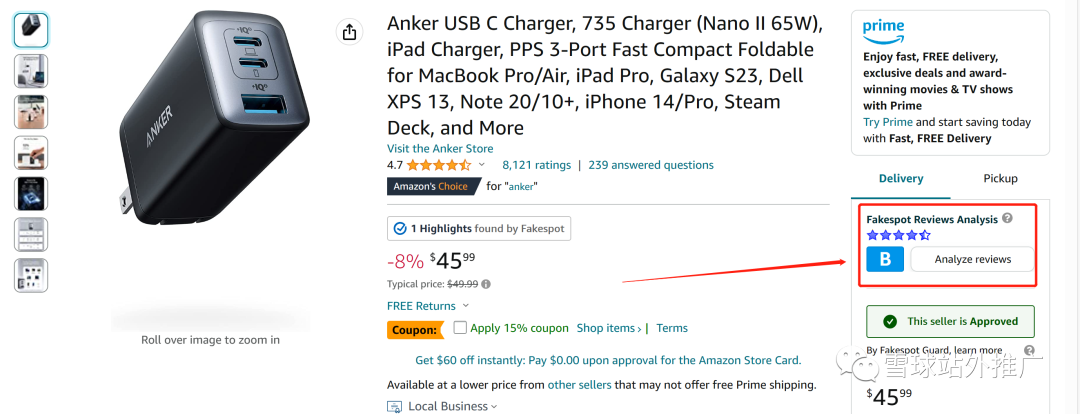Click the typical price info icon
Image resolution: width=1080 pixels, height=414 pixels.
(486, 284)
